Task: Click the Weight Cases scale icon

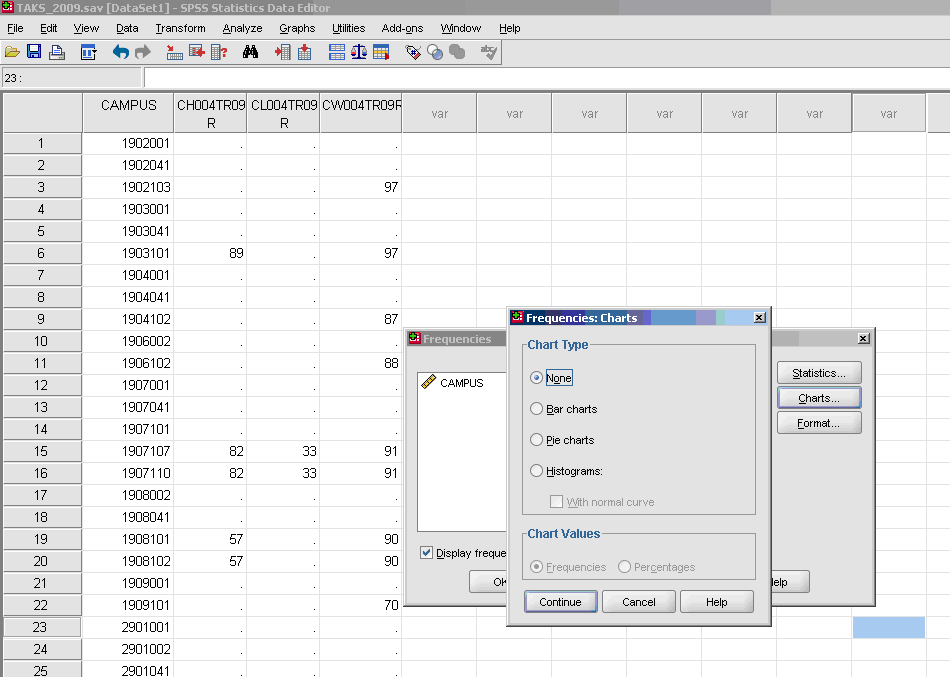Action: [358, 52]
